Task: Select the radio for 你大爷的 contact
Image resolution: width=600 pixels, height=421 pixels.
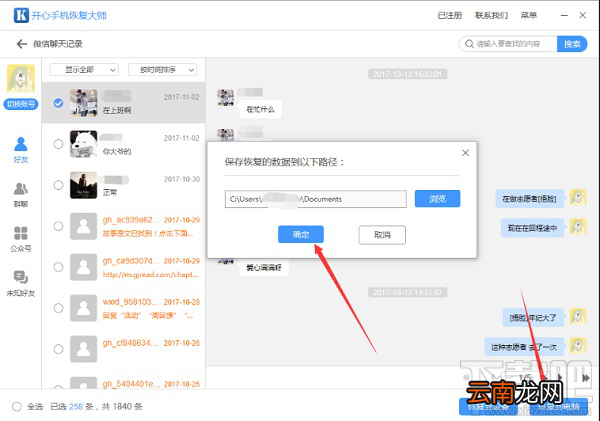Action: coord(58,144)
